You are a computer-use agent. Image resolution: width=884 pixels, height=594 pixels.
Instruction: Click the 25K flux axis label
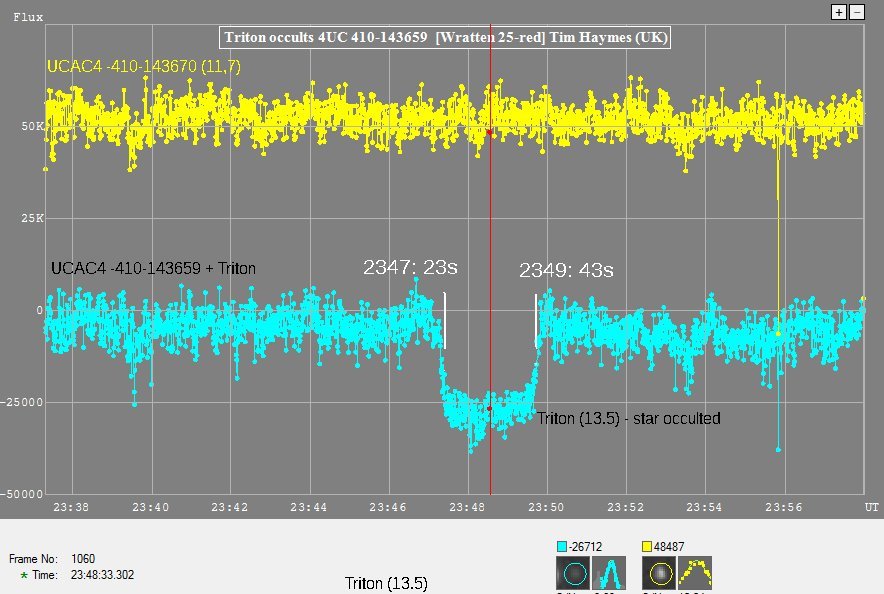pos(32,218)
